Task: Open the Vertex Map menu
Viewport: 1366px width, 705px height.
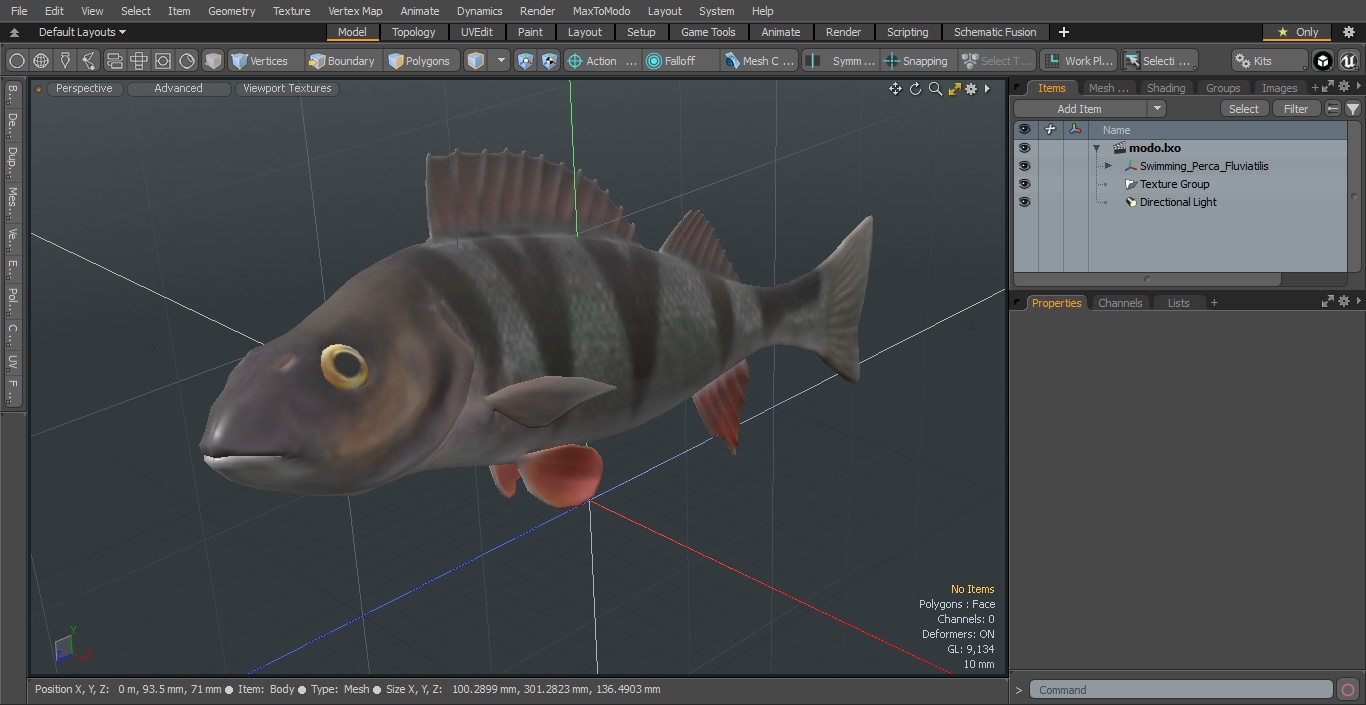Action: pos(355,11)
